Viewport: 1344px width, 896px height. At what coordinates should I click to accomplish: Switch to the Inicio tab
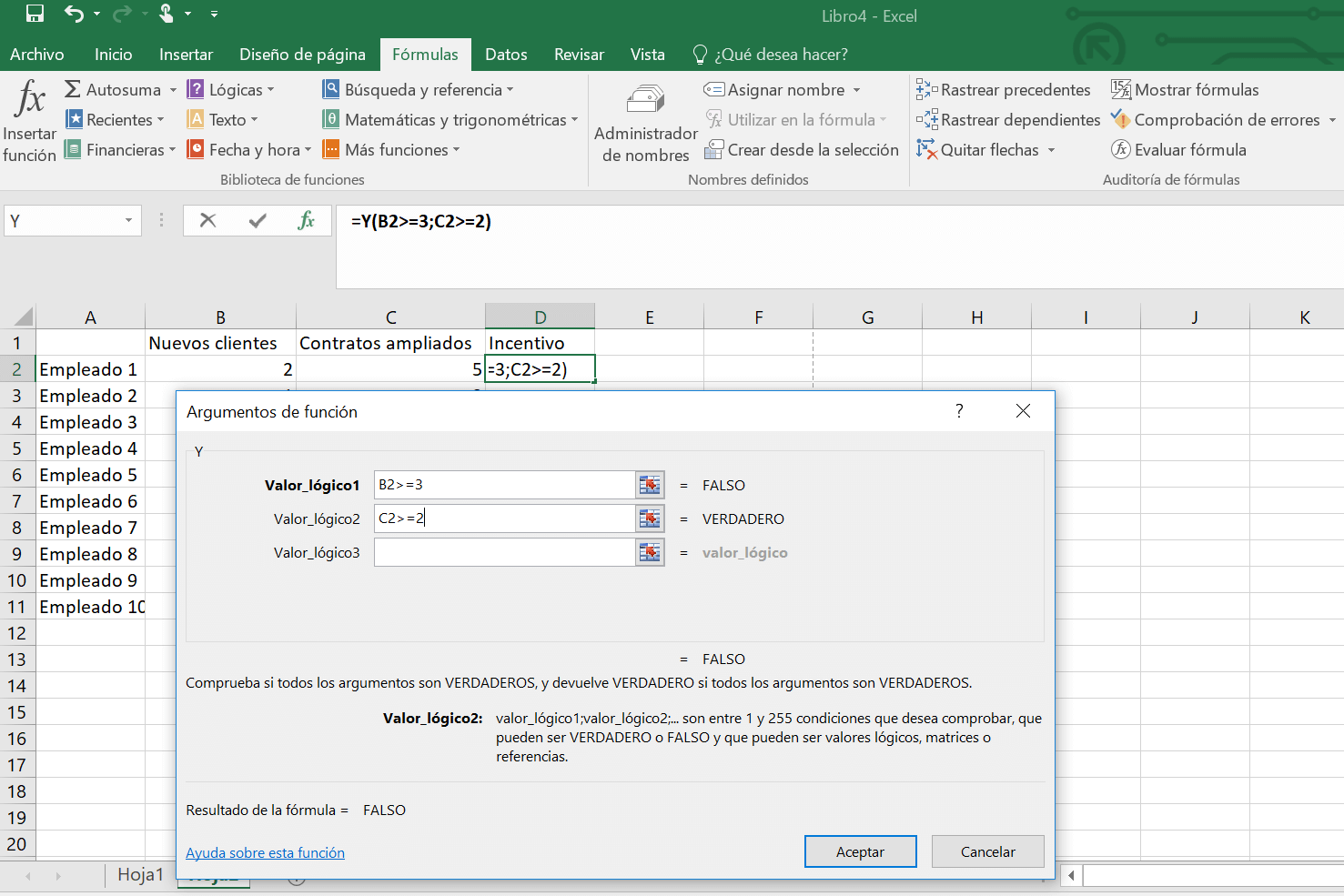click(x=114, y=55)
